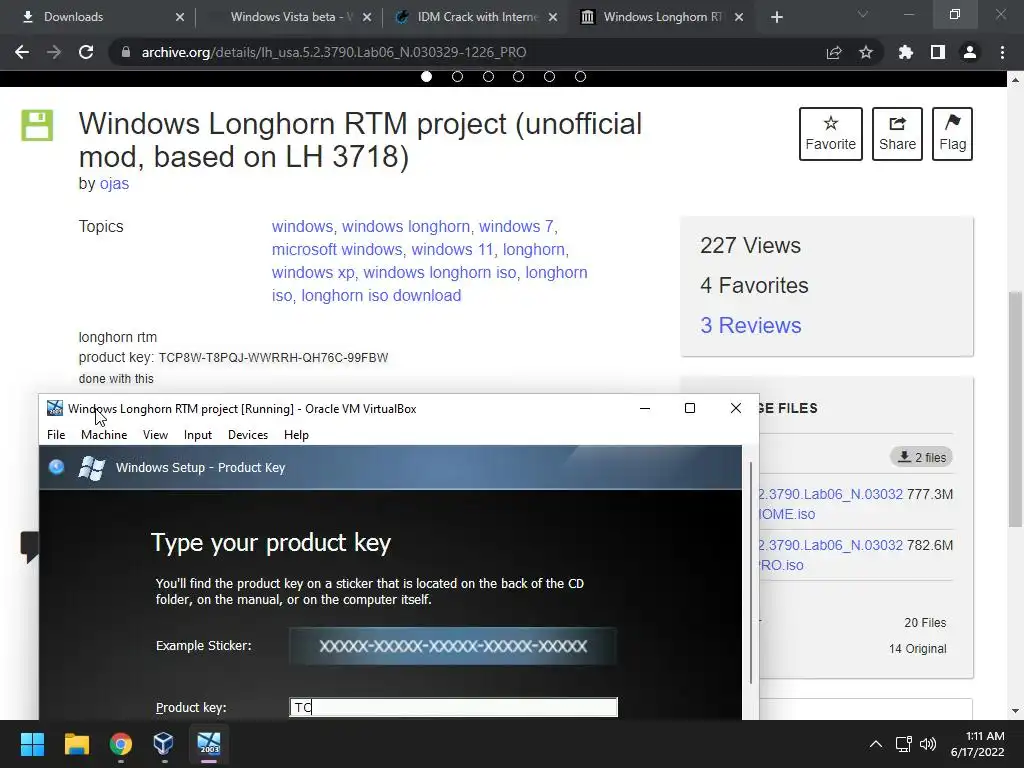Image resolution: width=1024 pixels, height=768 pixels.
Task: Click the Favorite button
Action: point(831,134)
